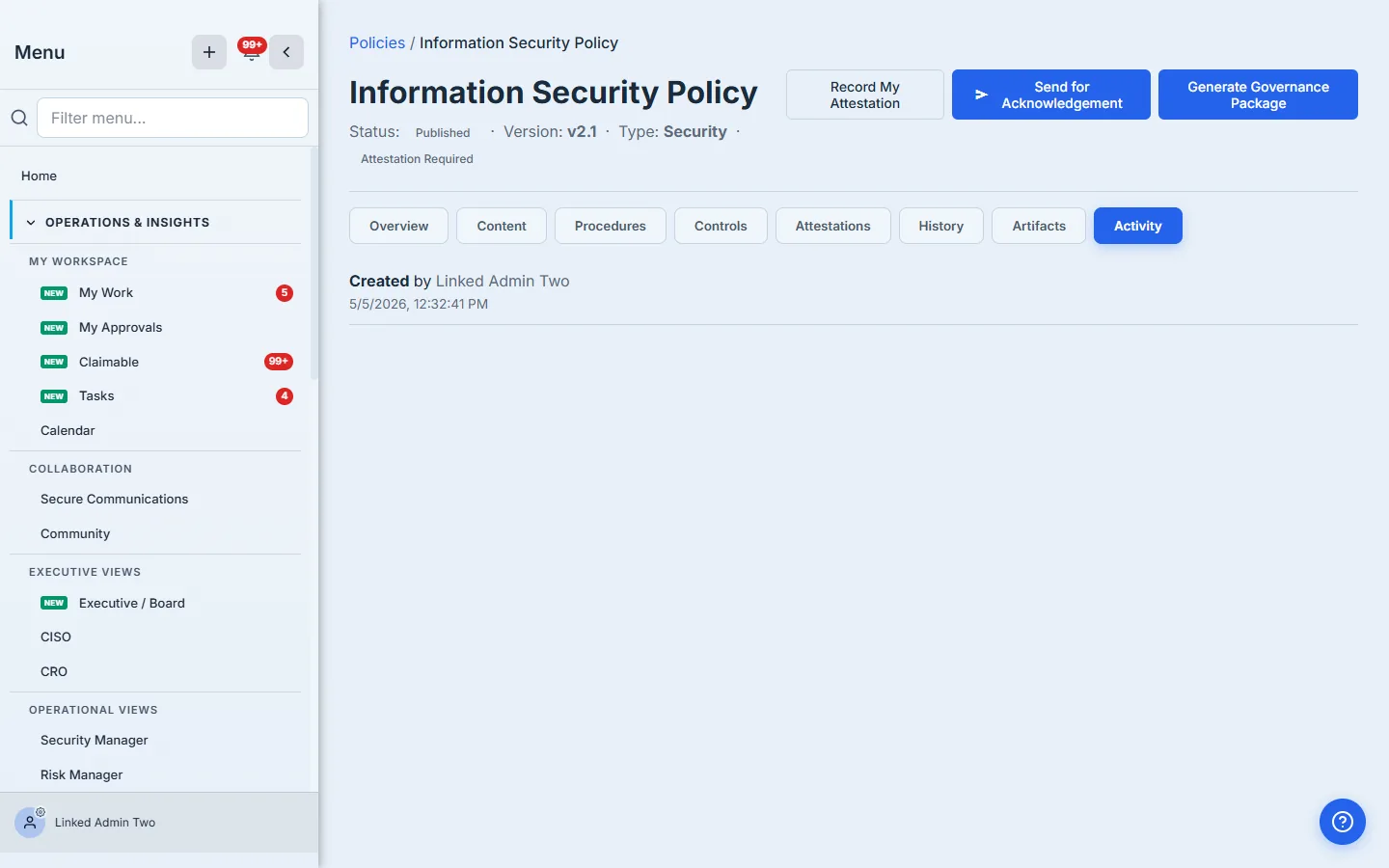Open the CISO view
1389x868 pixels.
point(56,637)
